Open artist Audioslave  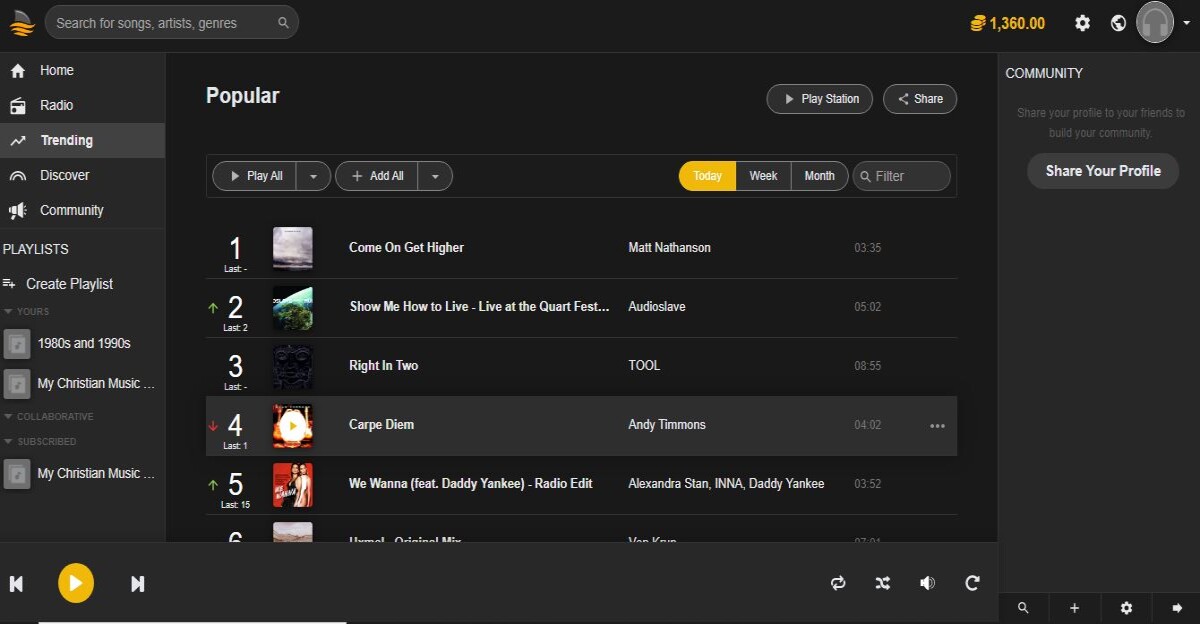click(657, 306)
